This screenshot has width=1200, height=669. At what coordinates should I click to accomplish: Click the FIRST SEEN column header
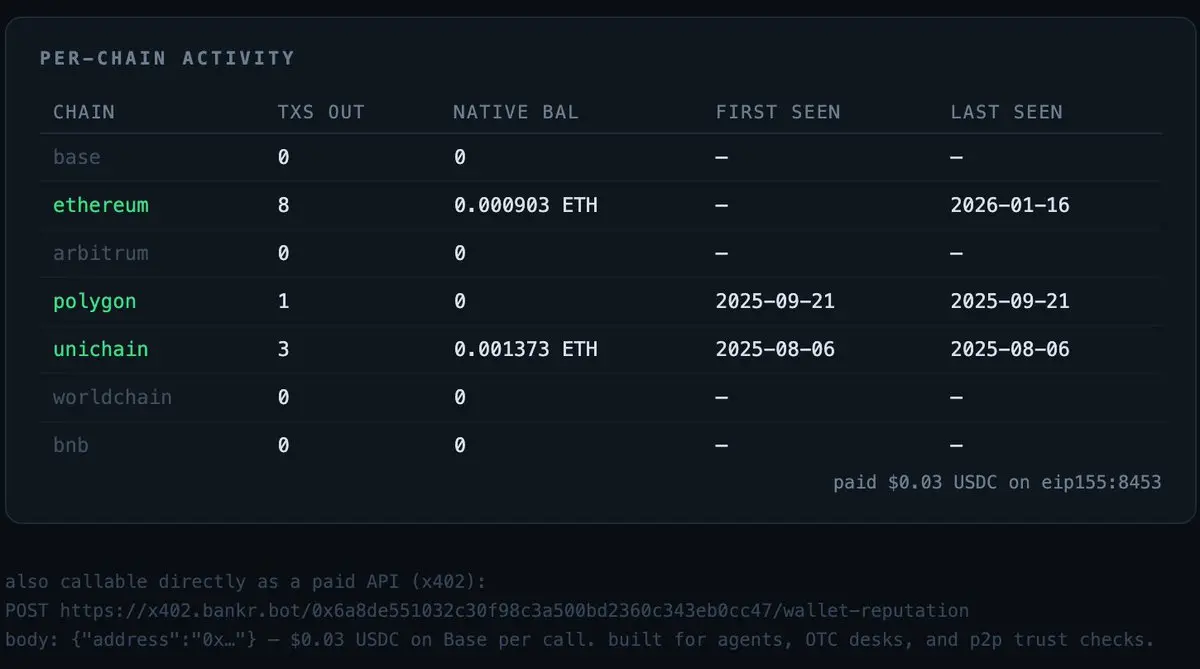point(778,112)
